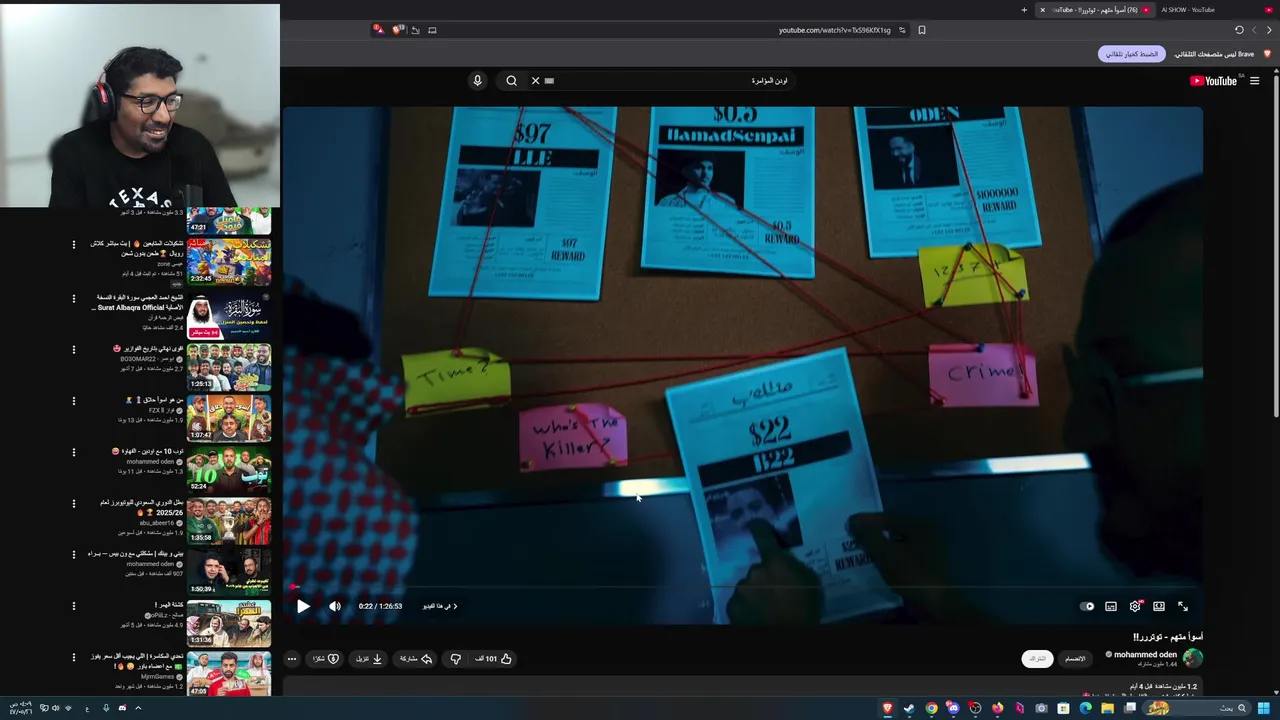Open the 1:25:13 recommended video thumbnail
The width and height of the screenshot is (1280, 720).
coord(229,367)
